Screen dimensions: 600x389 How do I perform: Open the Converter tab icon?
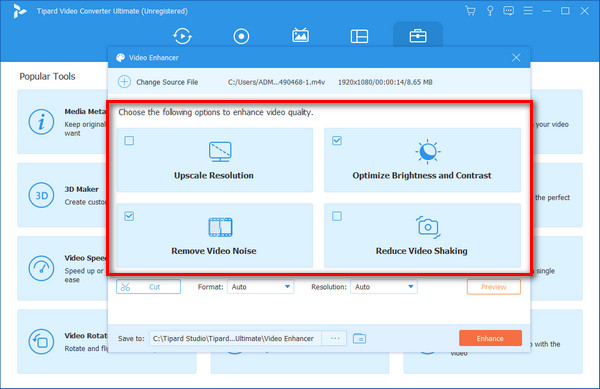[182, 36]
